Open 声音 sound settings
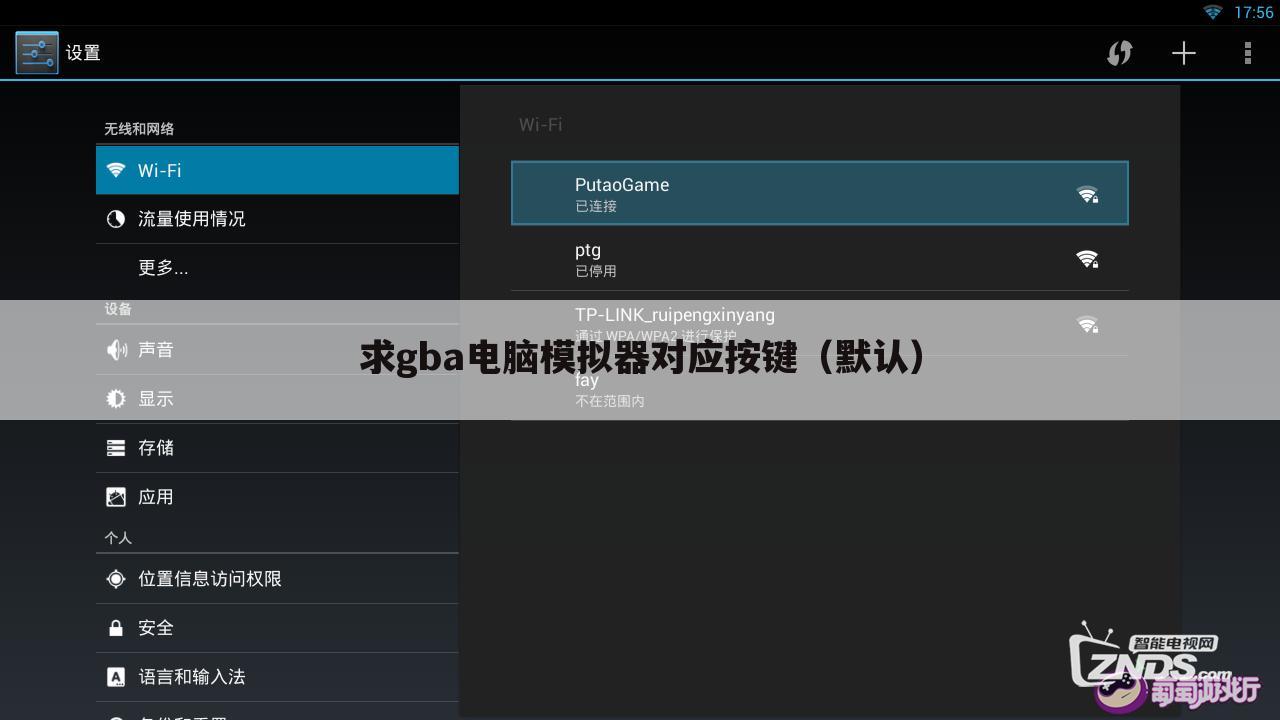This screenshot has height=720, width=1280. click(277, 350)
